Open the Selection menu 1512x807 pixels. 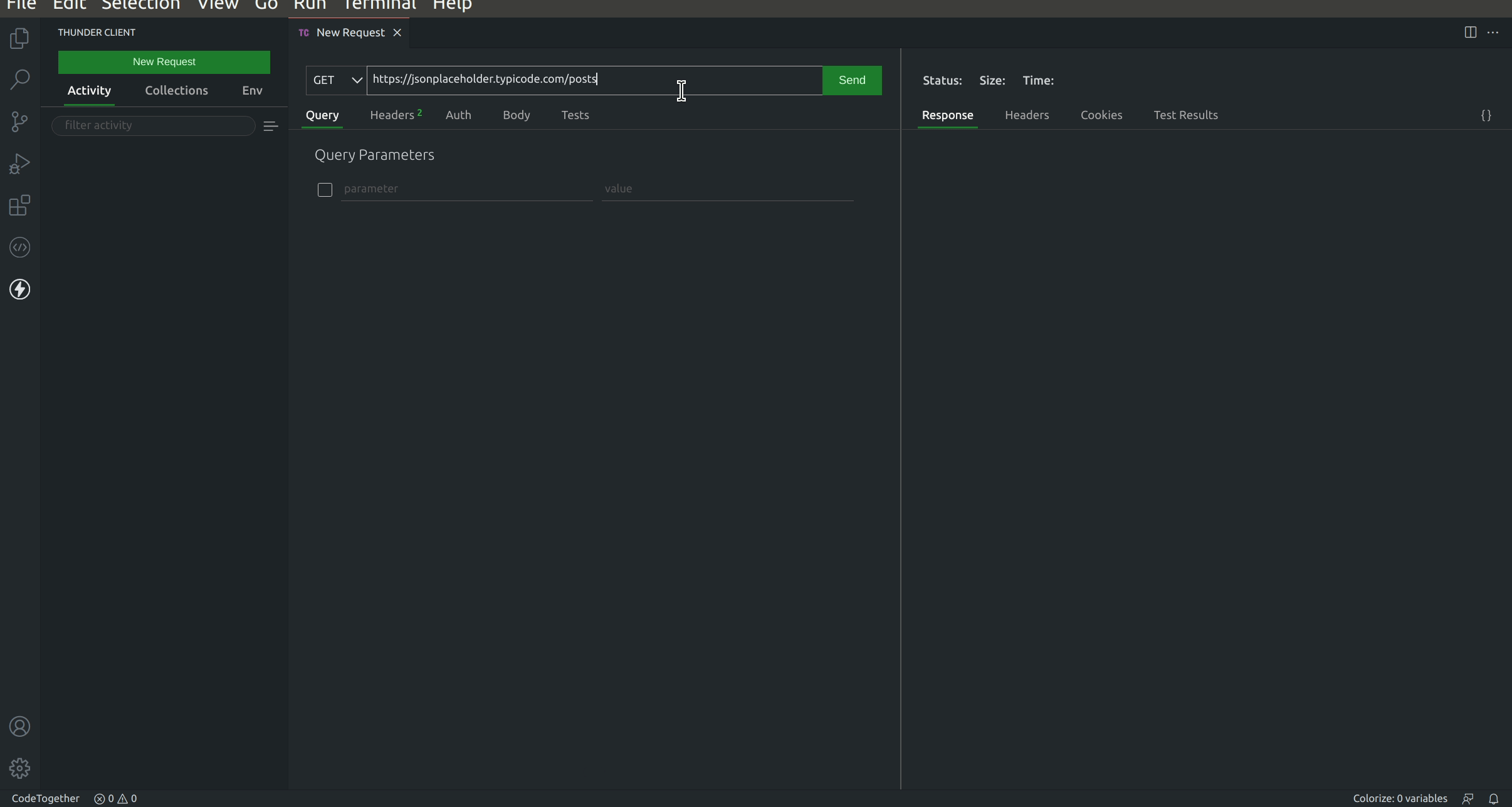coord(140,5)
